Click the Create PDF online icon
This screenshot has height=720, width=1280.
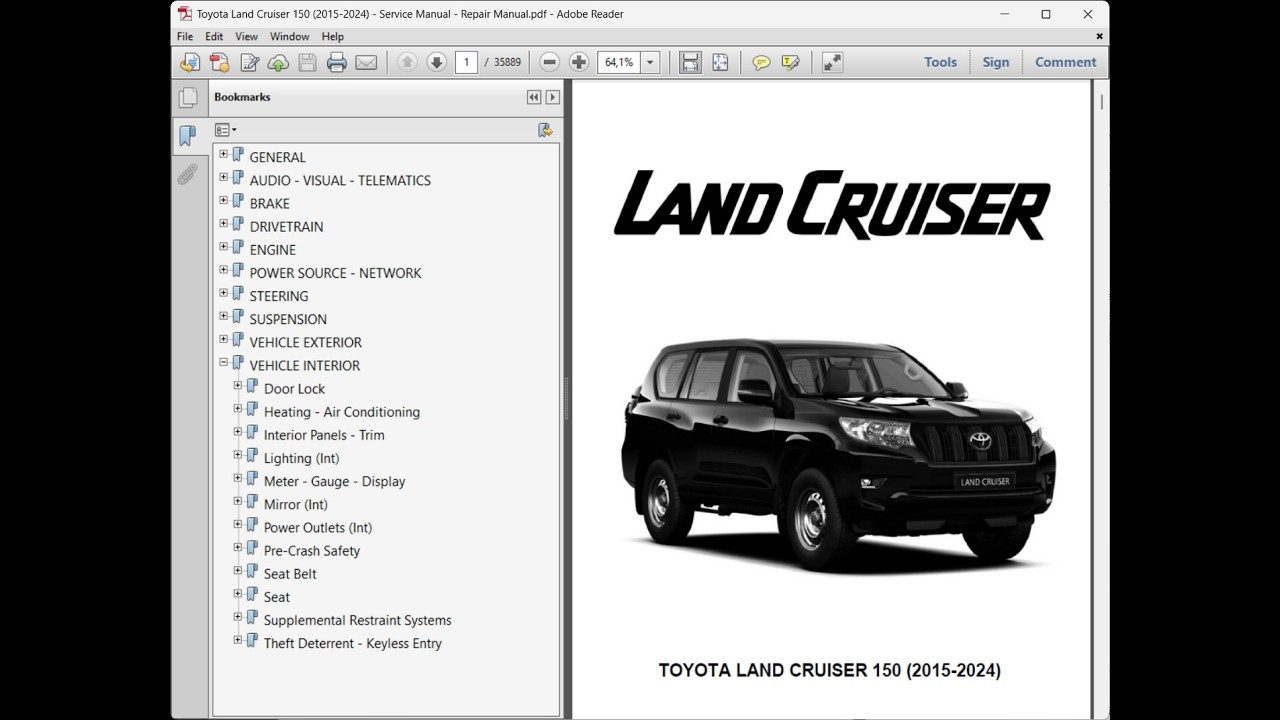click(x=219, y=62)
